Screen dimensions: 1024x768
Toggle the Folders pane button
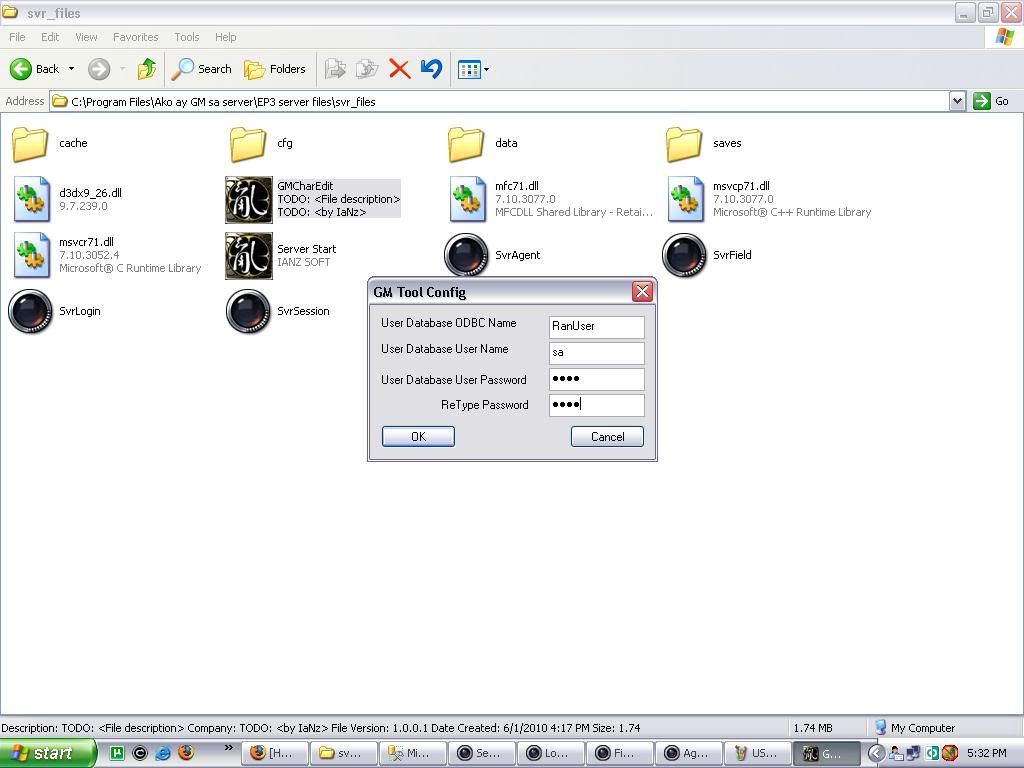click(275, 69)
